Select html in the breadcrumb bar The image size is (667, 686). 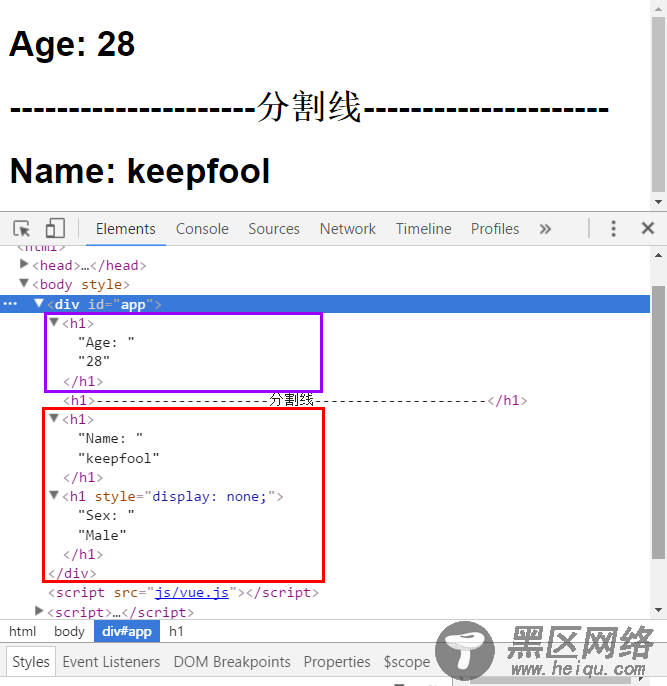click(22, 631)
